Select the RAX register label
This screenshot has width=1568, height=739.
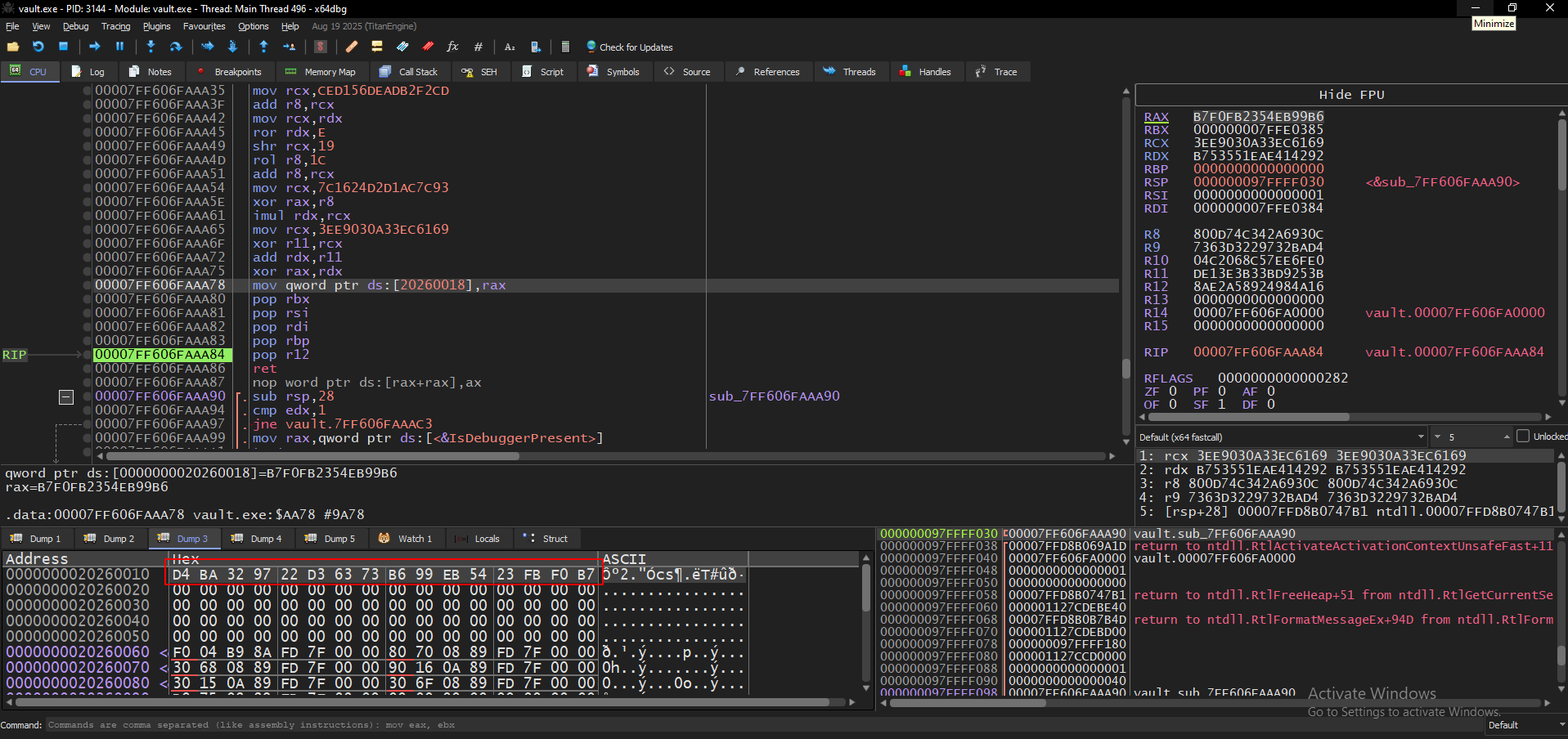click(x=1156, y=117)
